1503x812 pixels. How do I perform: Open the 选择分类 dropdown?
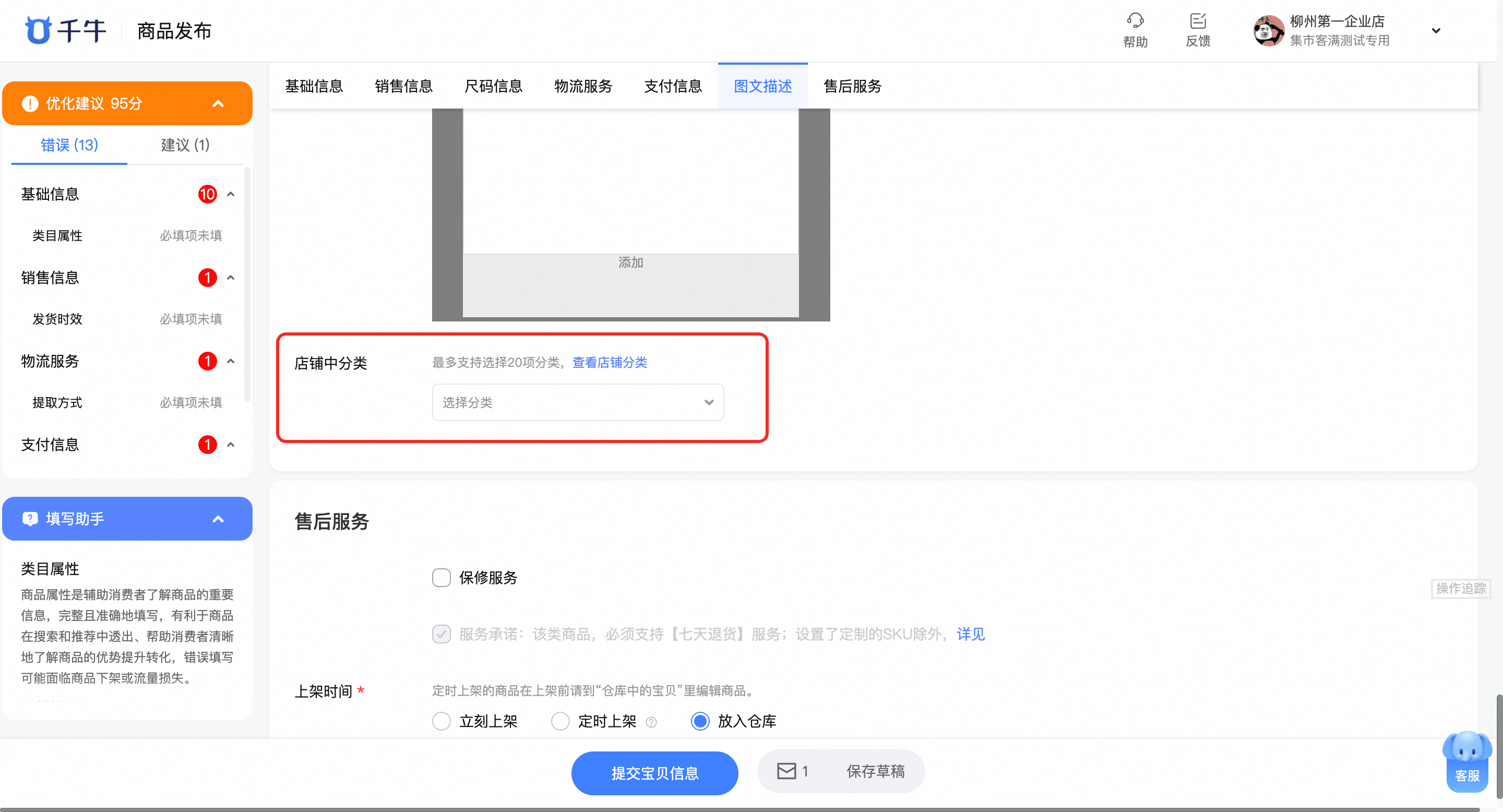pos(578,402)
